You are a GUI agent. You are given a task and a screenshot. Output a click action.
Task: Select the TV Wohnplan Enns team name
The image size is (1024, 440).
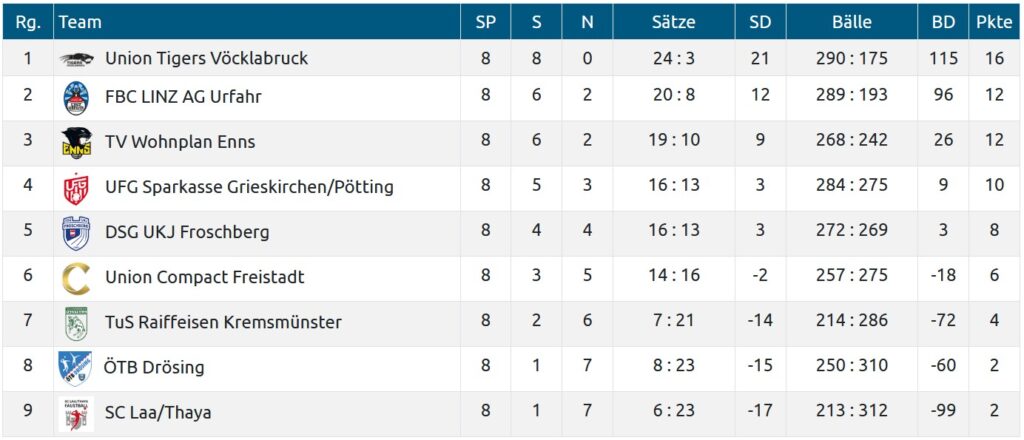tap(180, 141)
